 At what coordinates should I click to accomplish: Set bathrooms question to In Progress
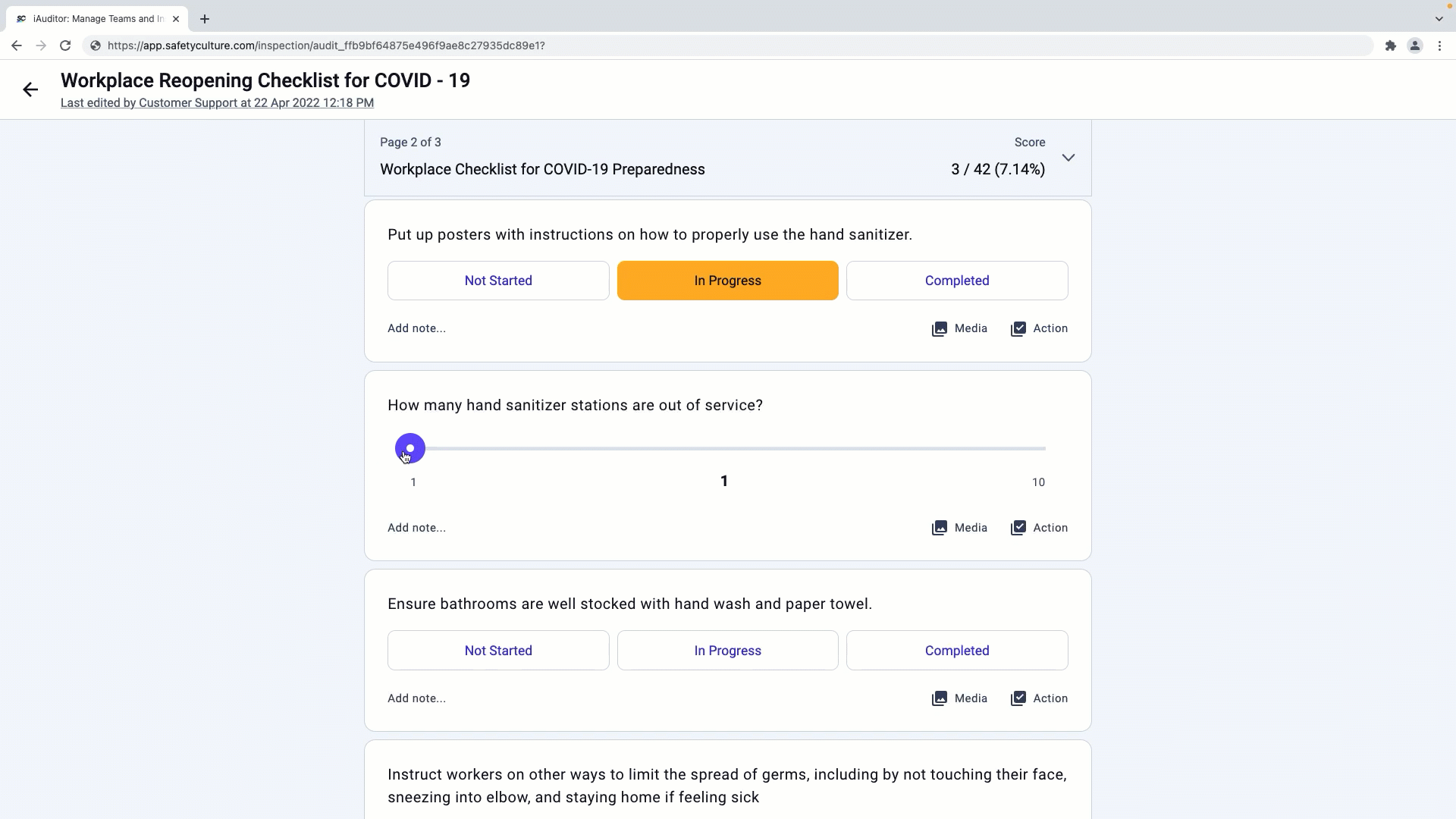point(727,651)
